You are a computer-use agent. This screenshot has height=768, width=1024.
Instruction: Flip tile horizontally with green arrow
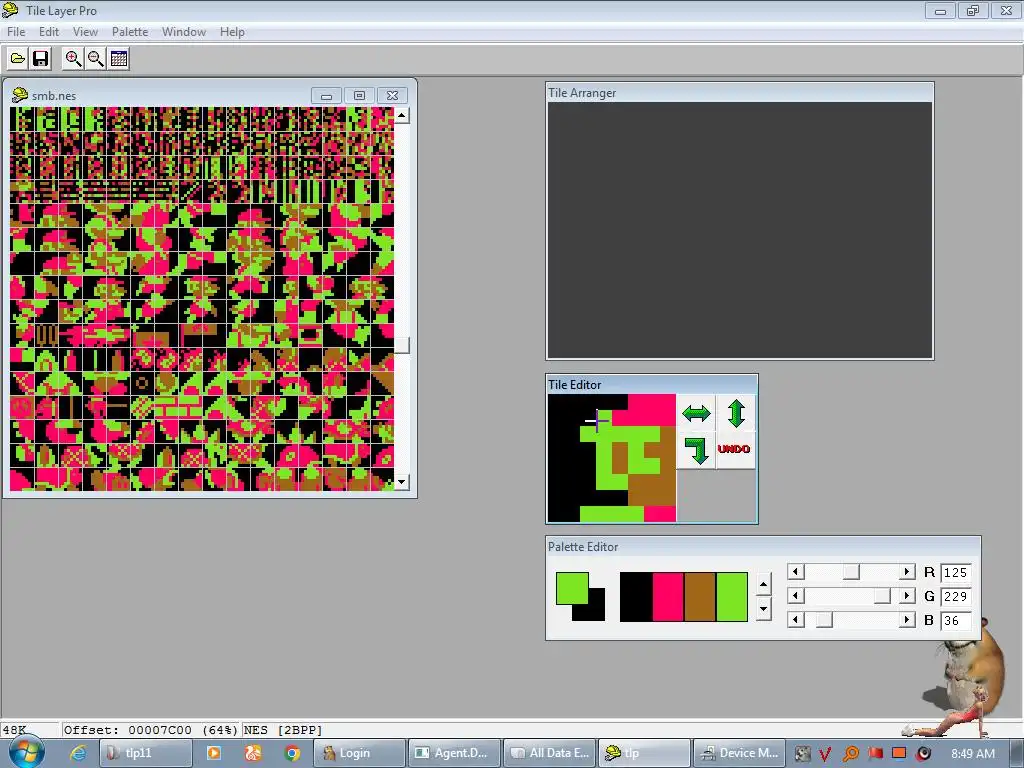[696, 413]
